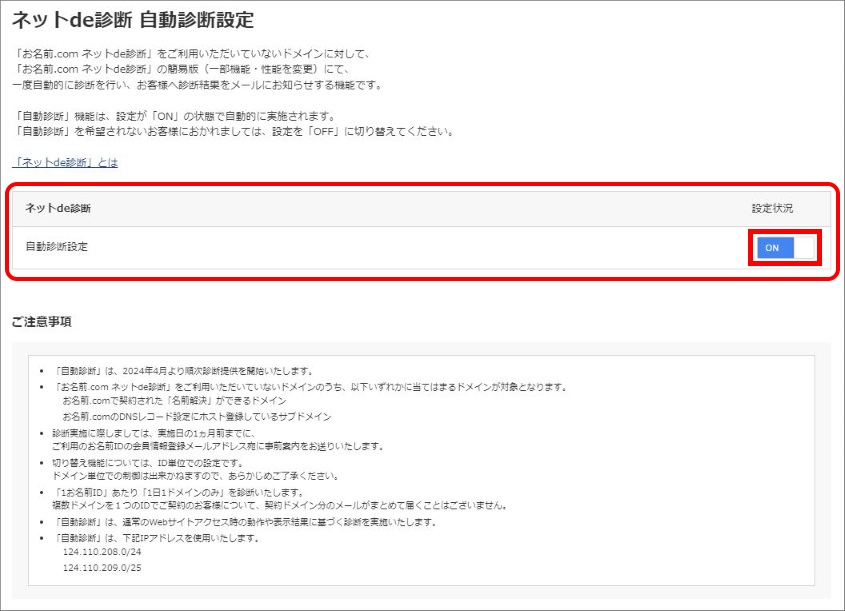Select the ネットde診断 自動診断設定 page title

pyautogui.click(x=133, y=20)
